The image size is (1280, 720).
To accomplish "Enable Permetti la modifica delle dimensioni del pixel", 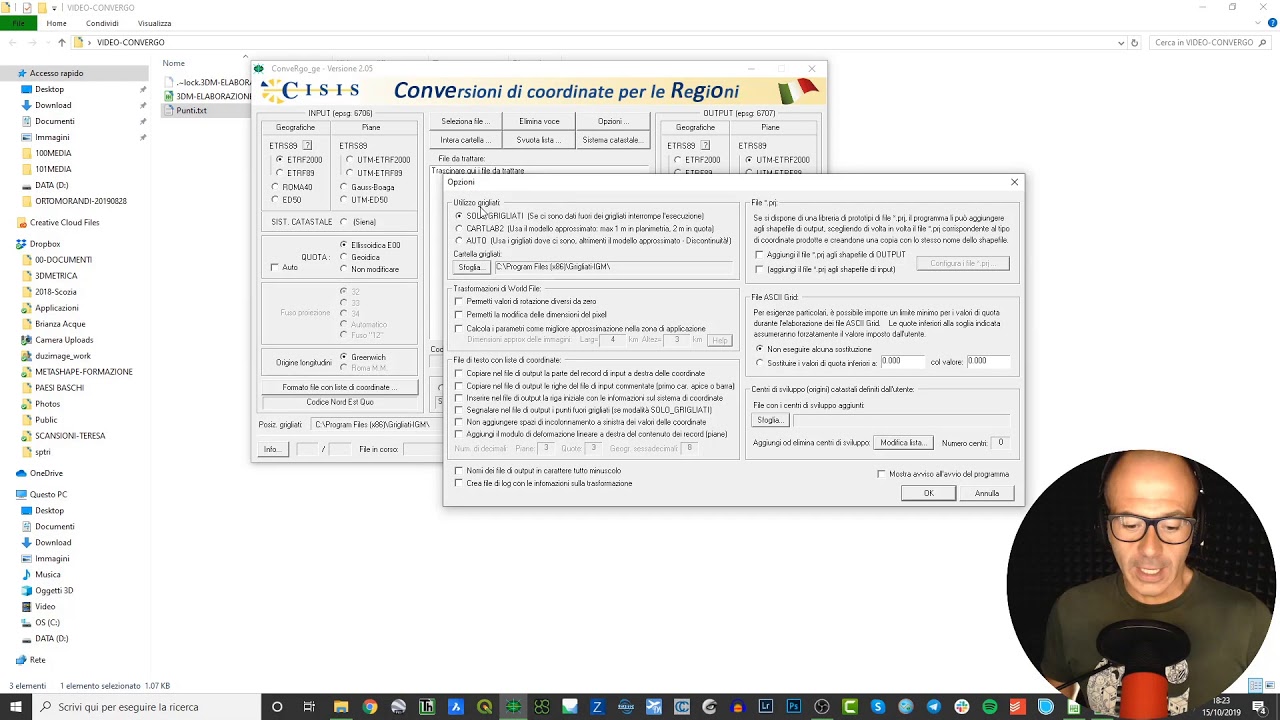I will [x=459, y=314].
